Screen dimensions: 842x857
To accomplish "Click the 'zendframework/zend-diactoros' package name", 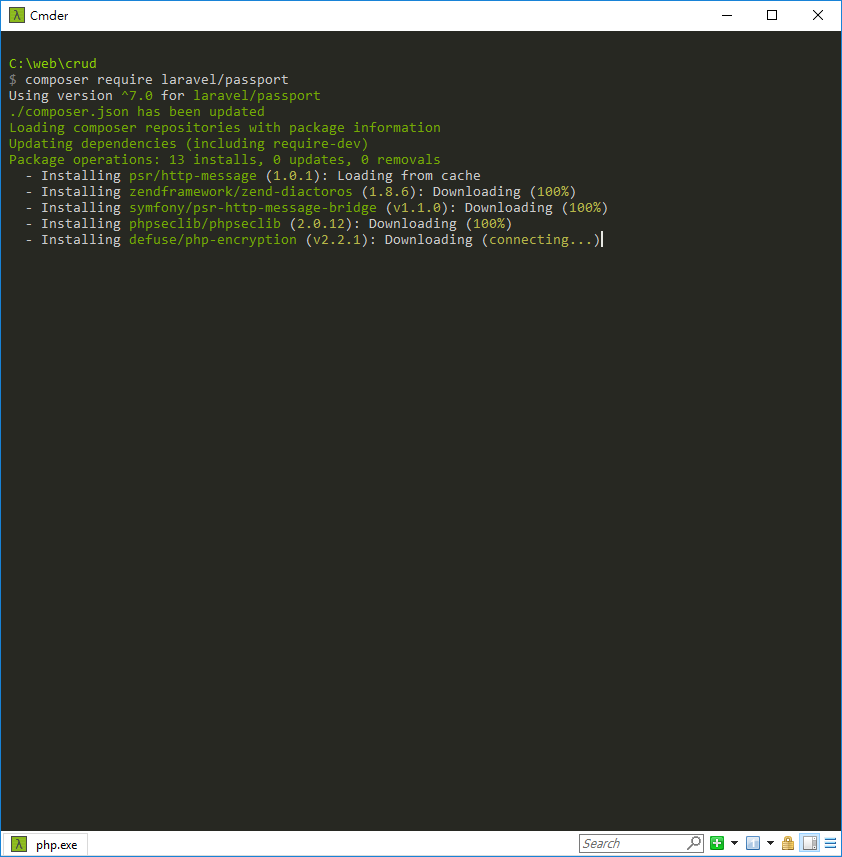I will (x=240, y=191).
